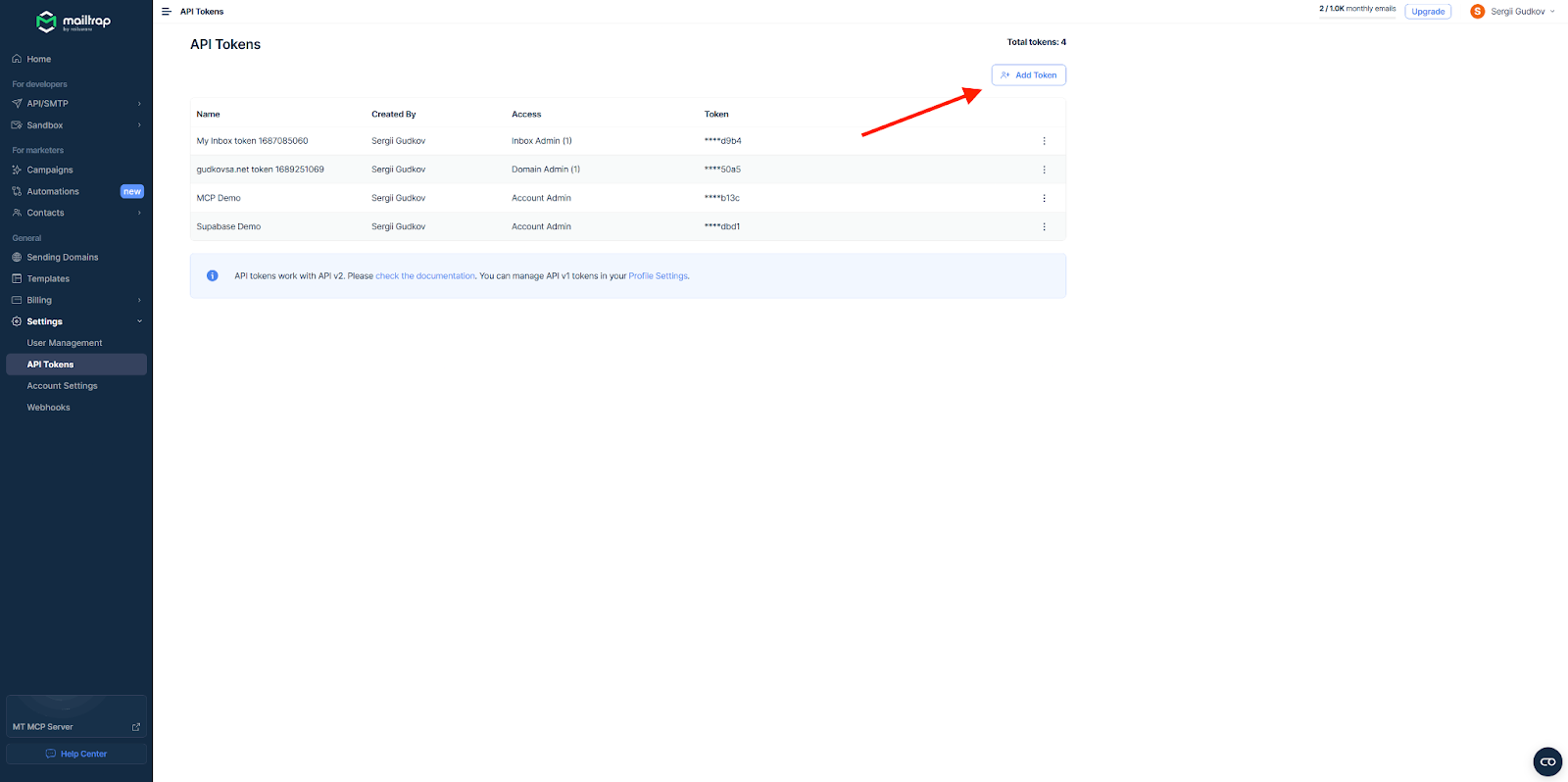Click the 'new' badge beside Automations
The height and width of the screenshot is (782, 1568).
point(132,191)
